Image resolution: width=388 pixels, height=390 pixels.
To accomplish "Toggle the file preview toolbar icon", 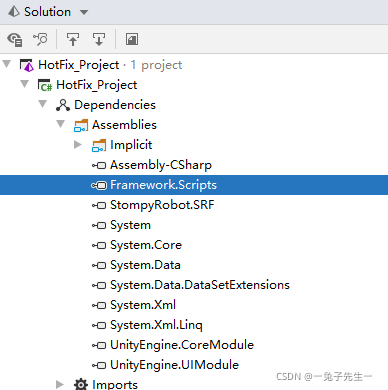I will 132,39.
